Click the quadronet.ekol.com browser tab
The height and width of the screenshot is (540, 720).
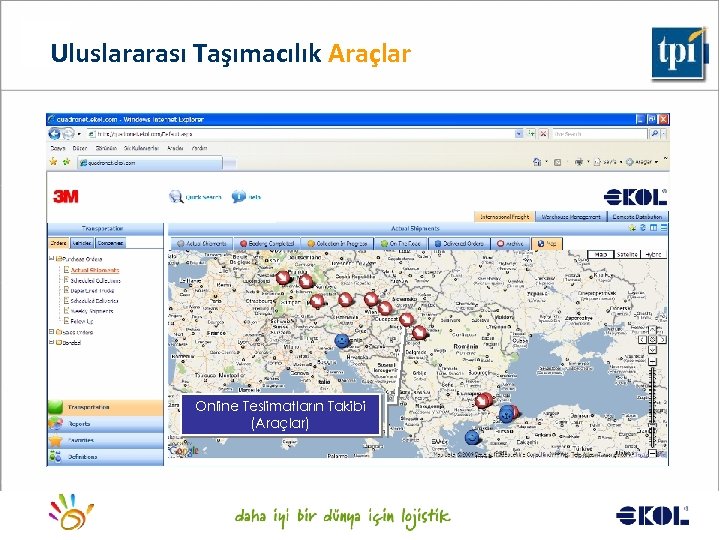150,163
